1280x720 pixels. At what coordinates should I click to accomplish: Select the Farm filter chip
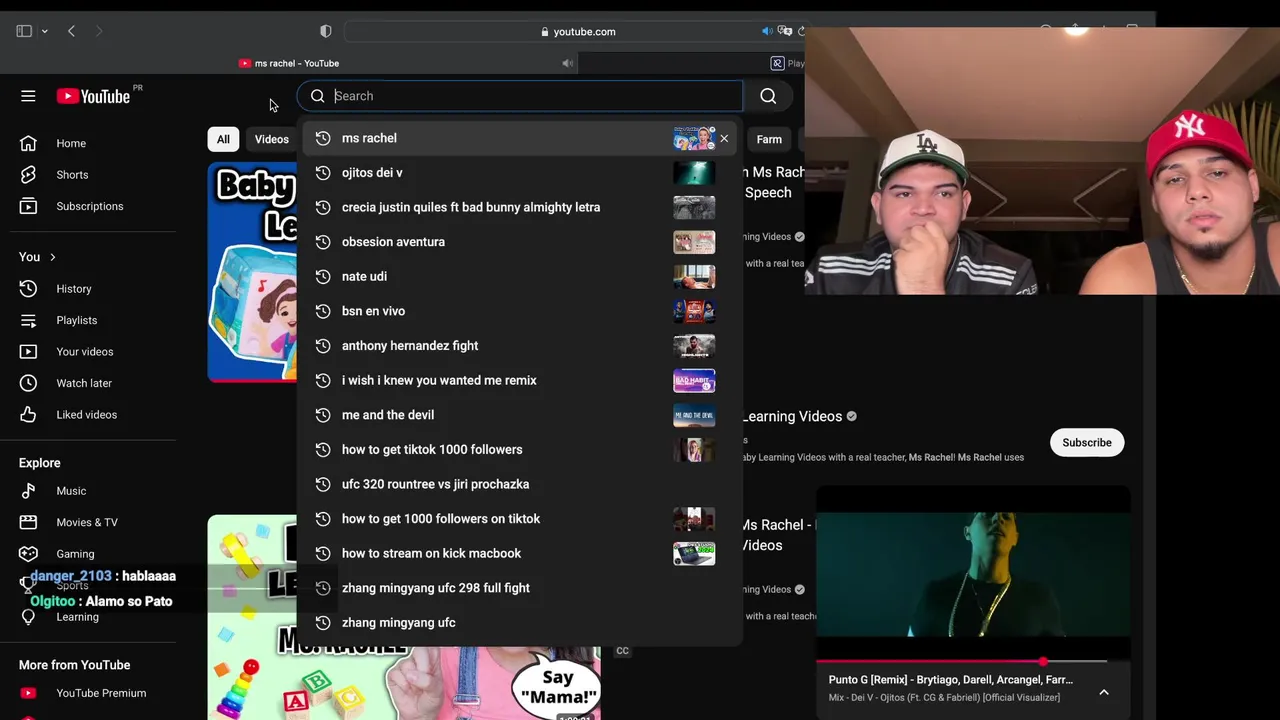(x=769, y=139)
